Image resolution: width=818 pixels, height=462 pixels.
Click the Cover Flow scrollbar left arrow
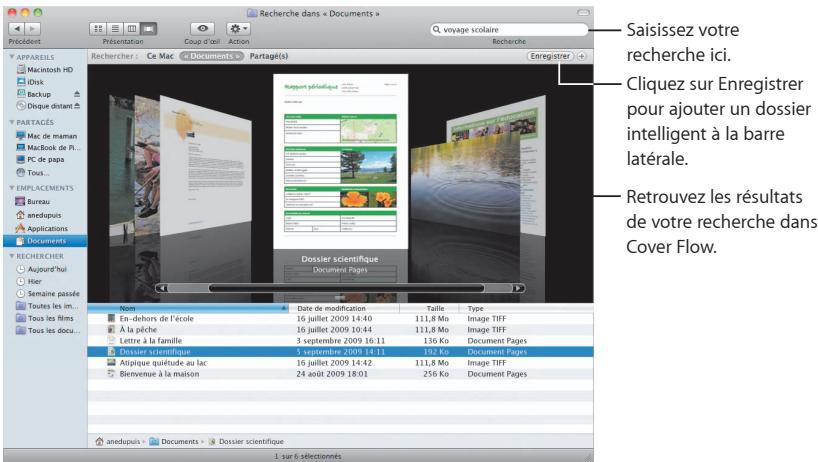(162, 288)
